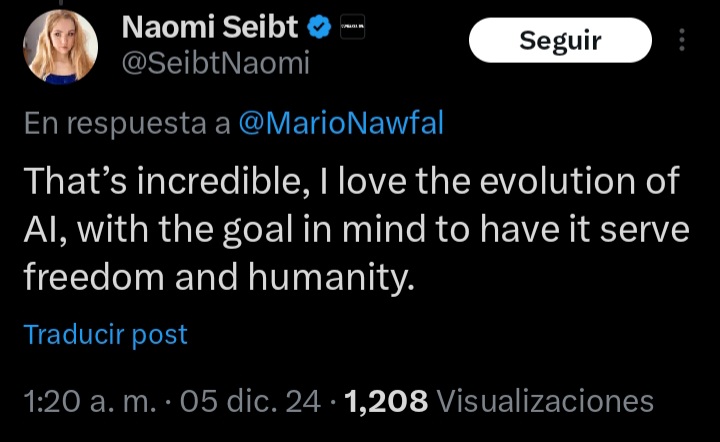The width and height of the screenshot is (720, 442).
Task: Open the @MarioNawfal mention link
Action: pos(341,123)
